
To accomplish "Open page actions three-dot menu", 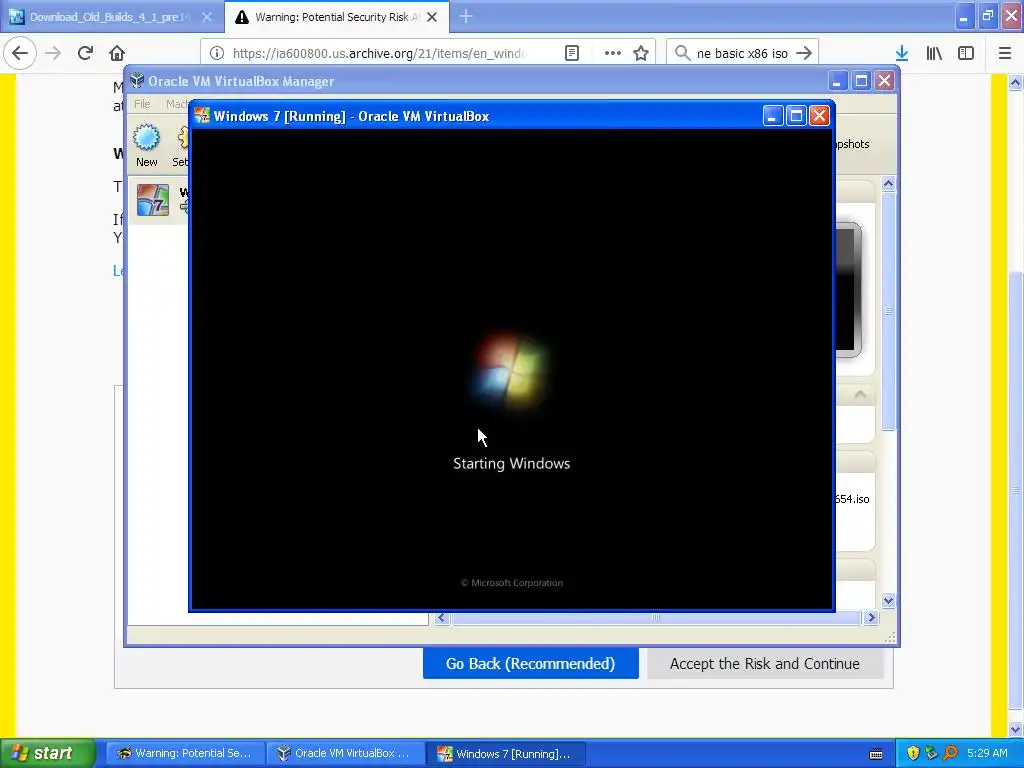I will (x=613, y=53).
